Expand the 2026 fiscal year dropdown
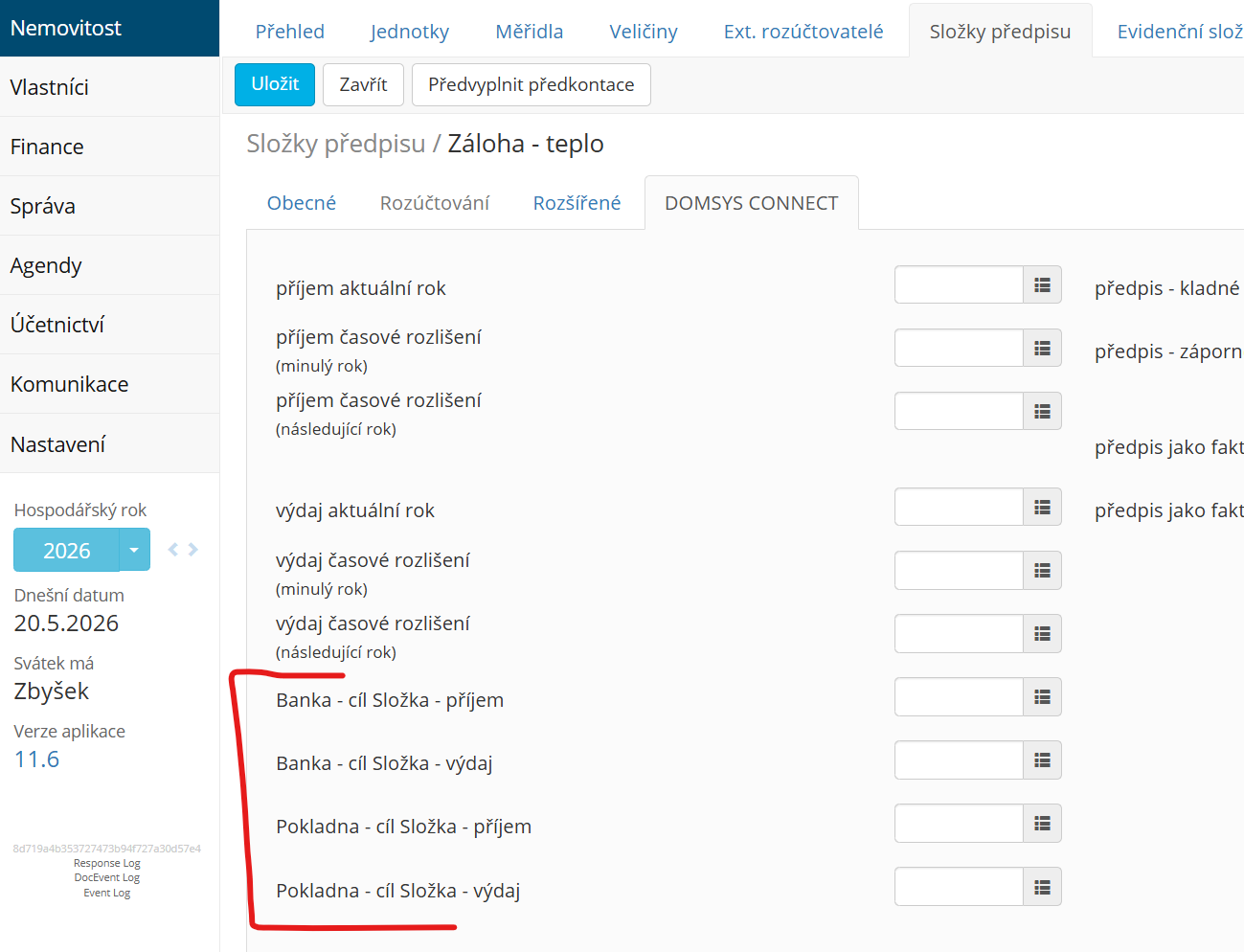Viewport: 1244px width, 952px height. (134, 550)
